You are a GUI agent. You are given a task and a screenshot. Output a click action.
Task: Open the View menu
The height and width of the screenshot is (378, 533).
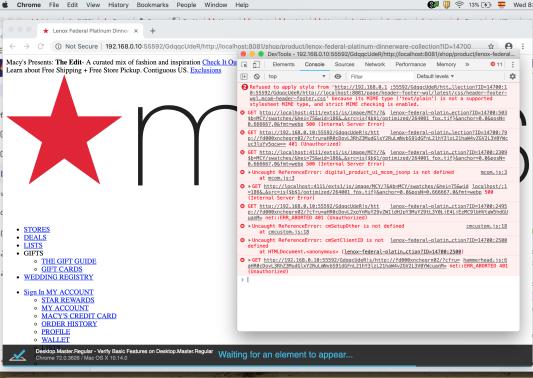pos(93,5)
